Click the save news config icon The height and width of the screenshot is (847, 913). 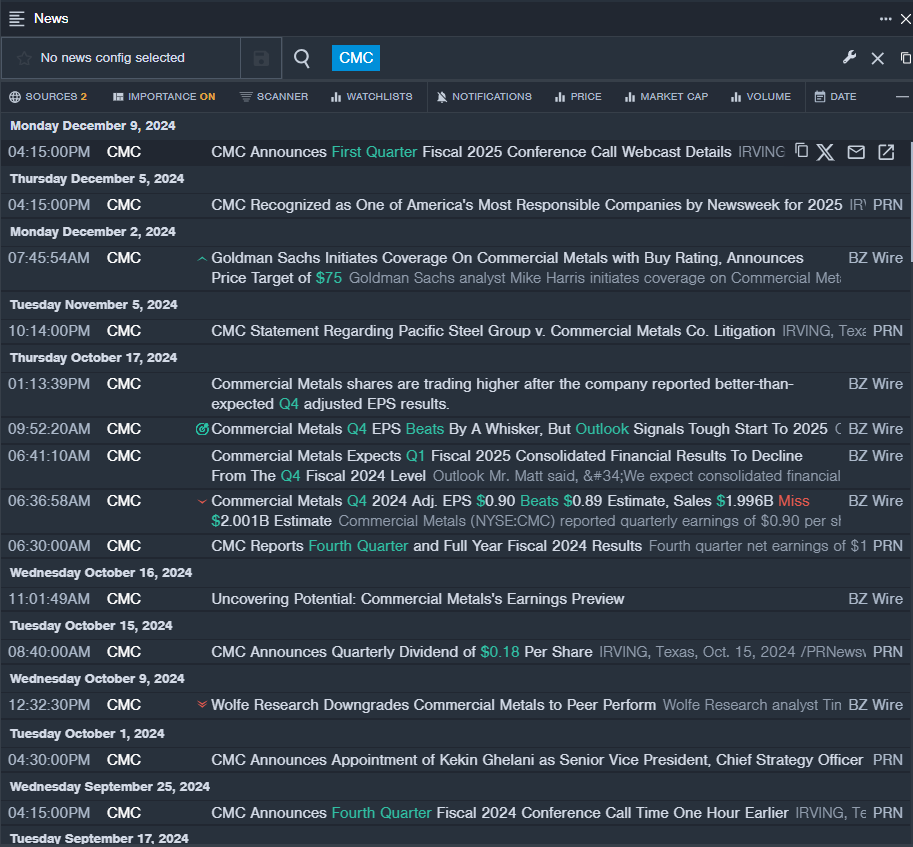[x=261, y=58]
